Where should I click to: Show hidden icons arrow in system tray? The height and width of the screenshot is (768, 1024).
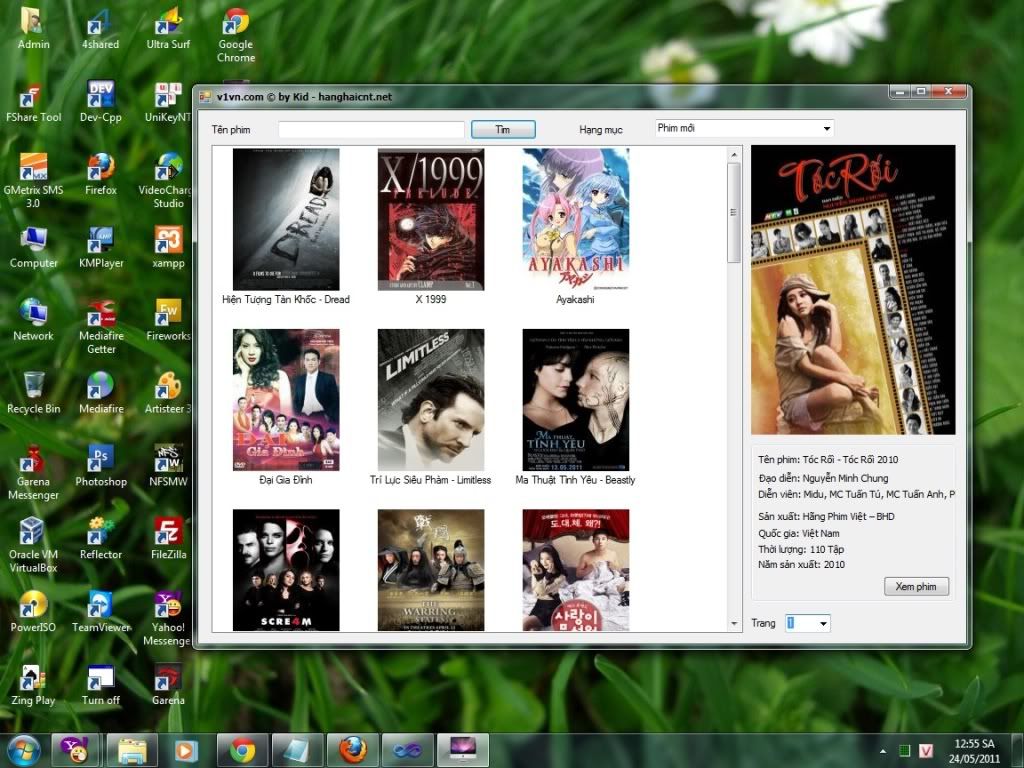(883, 752)
